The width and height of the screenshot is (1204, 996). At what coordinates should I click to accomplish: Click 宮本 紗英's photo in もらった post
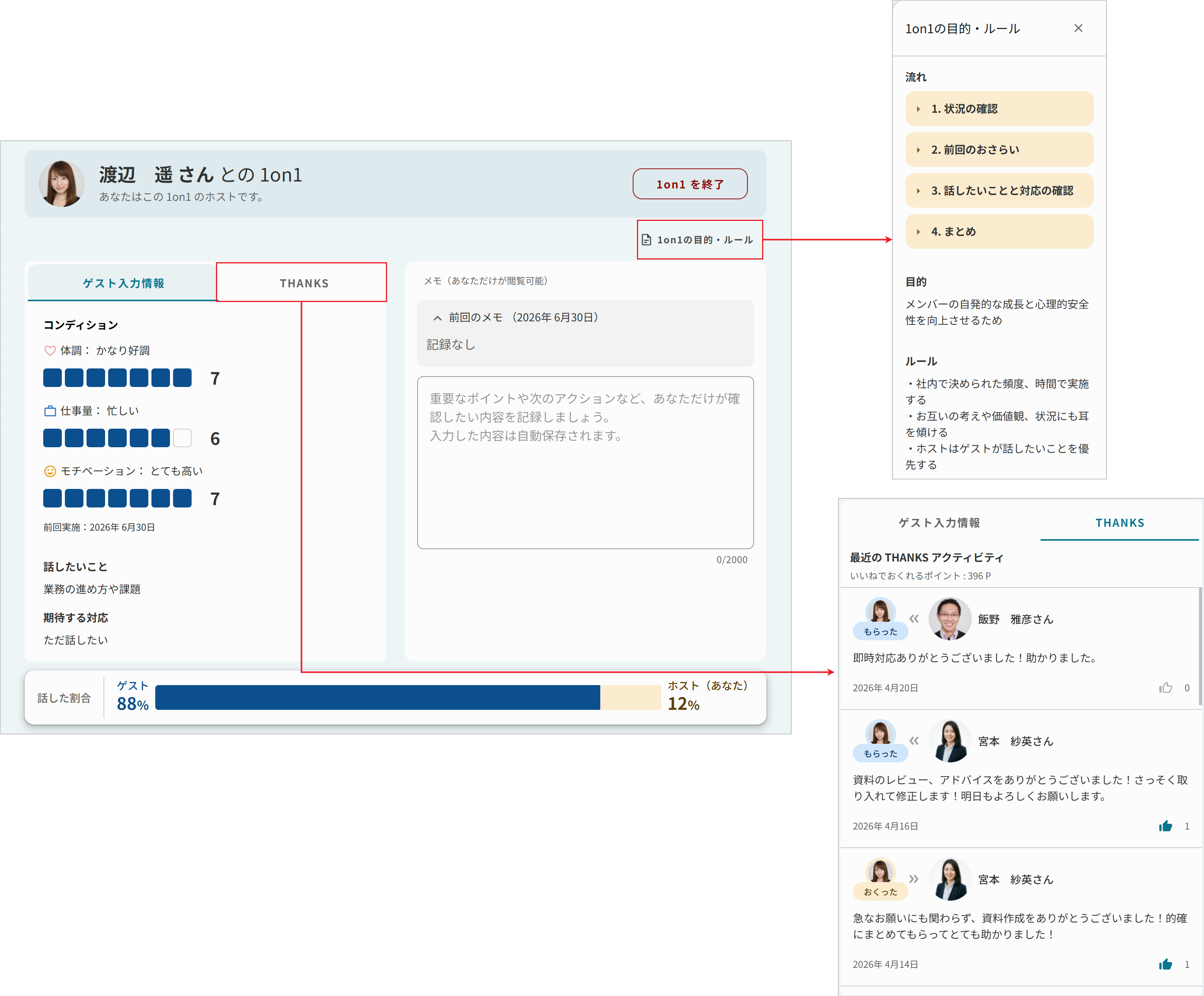(x=949, y=740)
